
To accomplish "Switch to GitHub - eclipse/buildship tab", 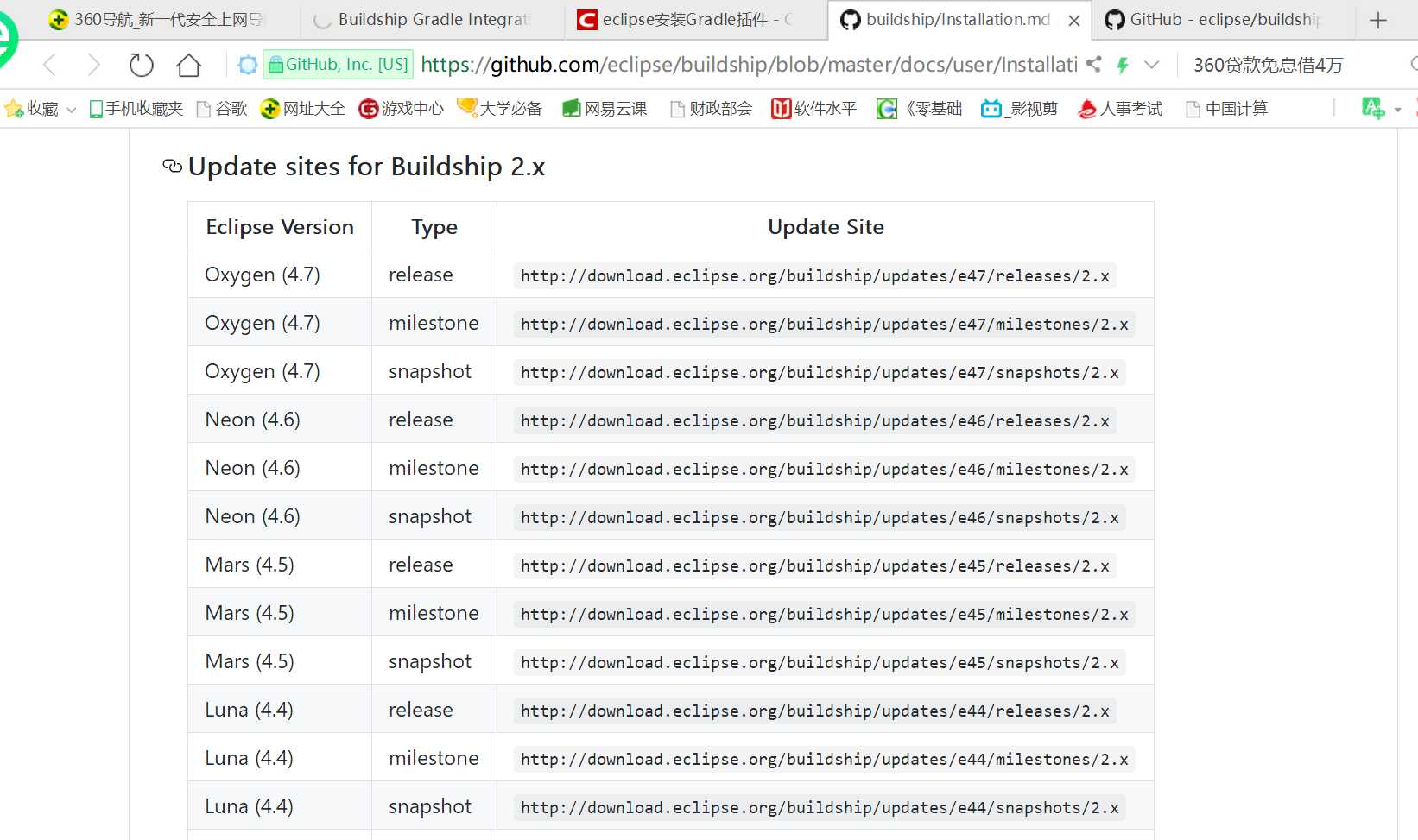I will tap(1224, 20).
